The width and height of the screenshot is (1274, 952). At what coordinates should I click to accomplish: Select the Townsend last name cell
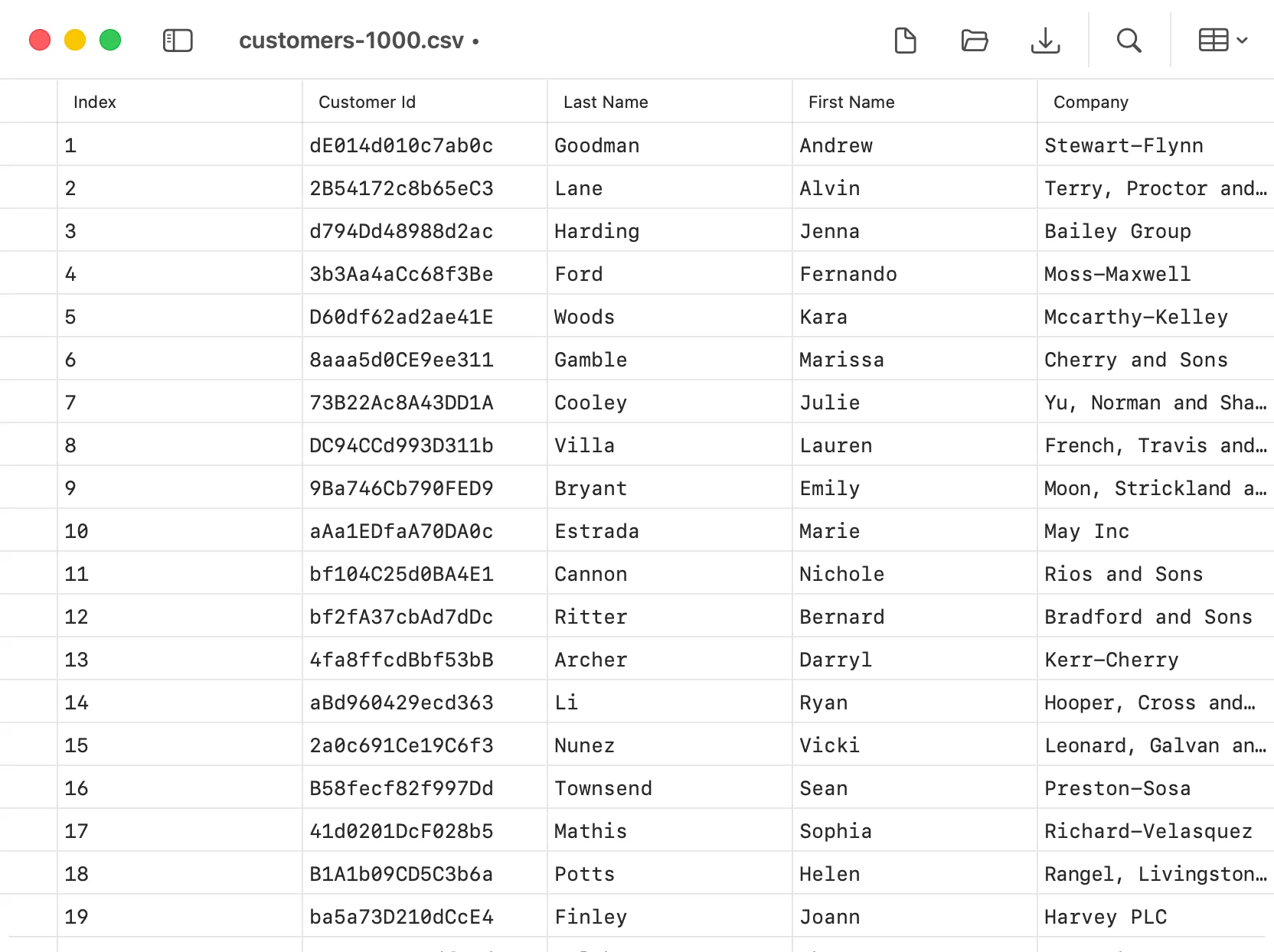pos(670,787)
